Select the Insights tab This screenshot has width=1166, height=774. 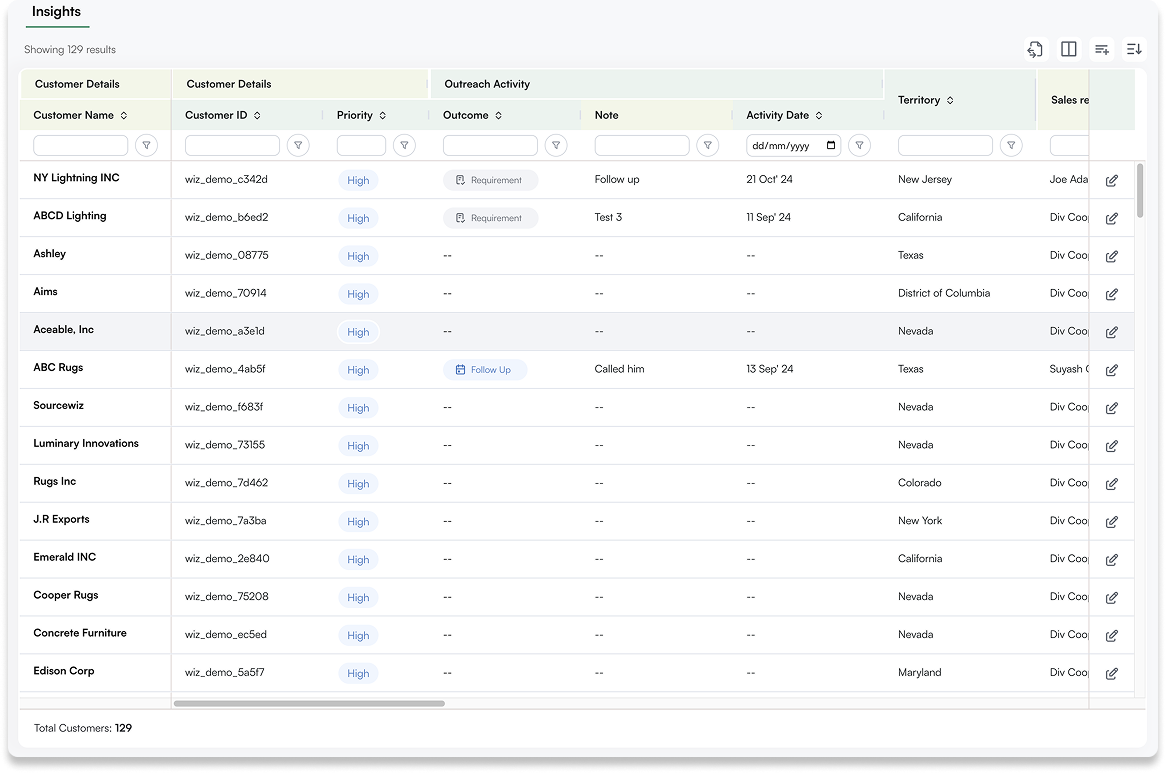pos(56,12)
